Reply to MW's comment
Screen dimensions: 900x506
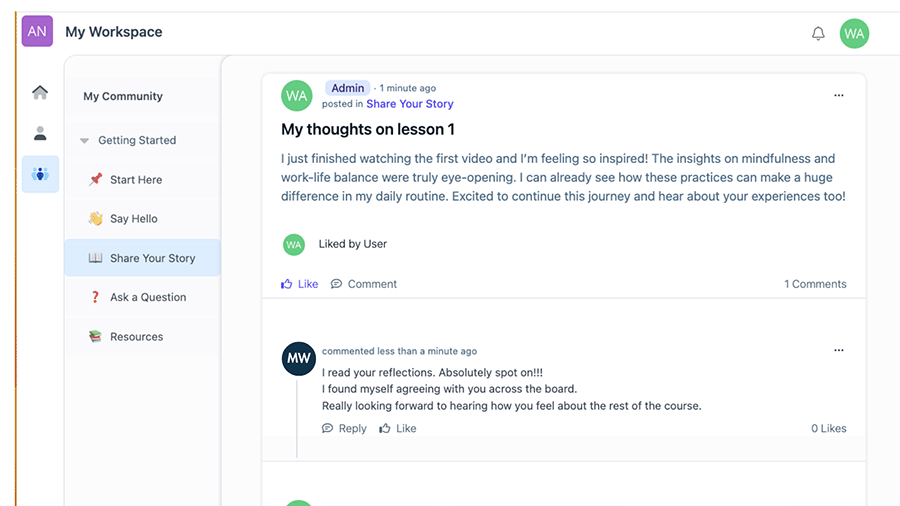pos(344,429)
